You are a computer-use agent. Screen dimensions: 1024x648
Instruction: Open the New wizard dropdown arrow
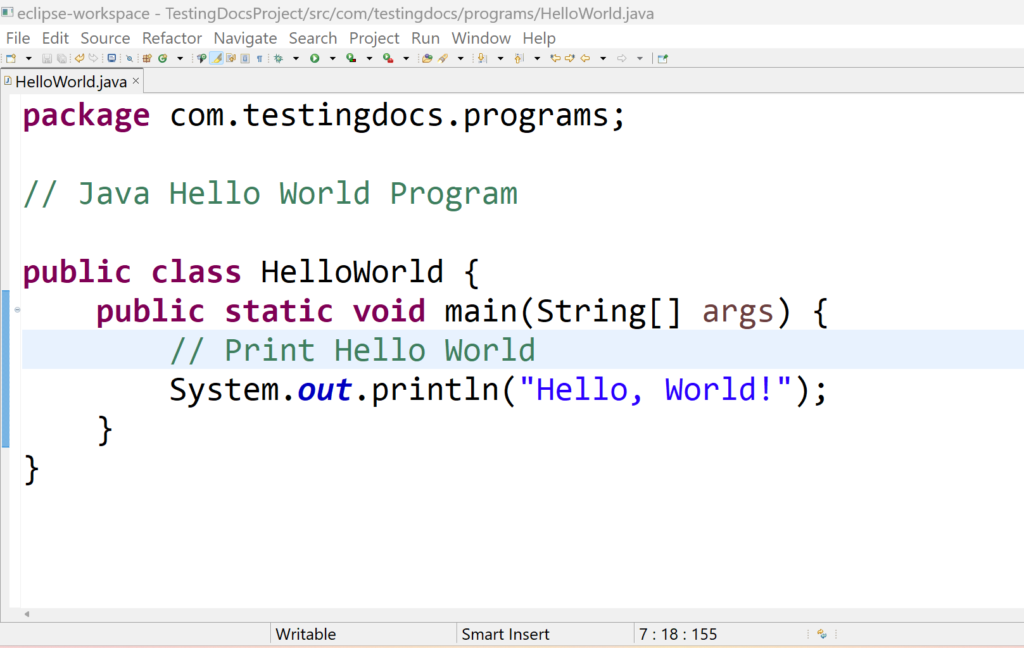28,58
